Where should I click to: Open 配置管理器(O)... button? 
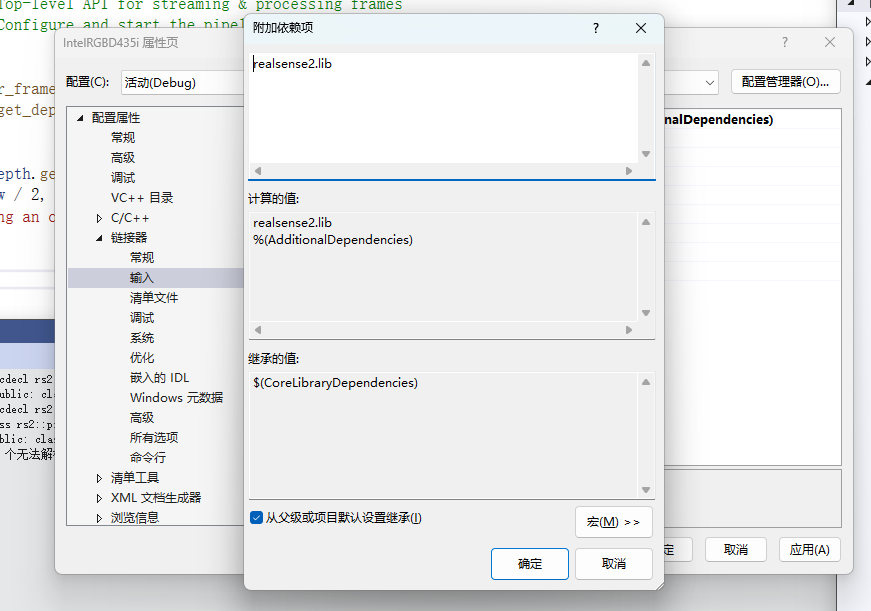785,82
